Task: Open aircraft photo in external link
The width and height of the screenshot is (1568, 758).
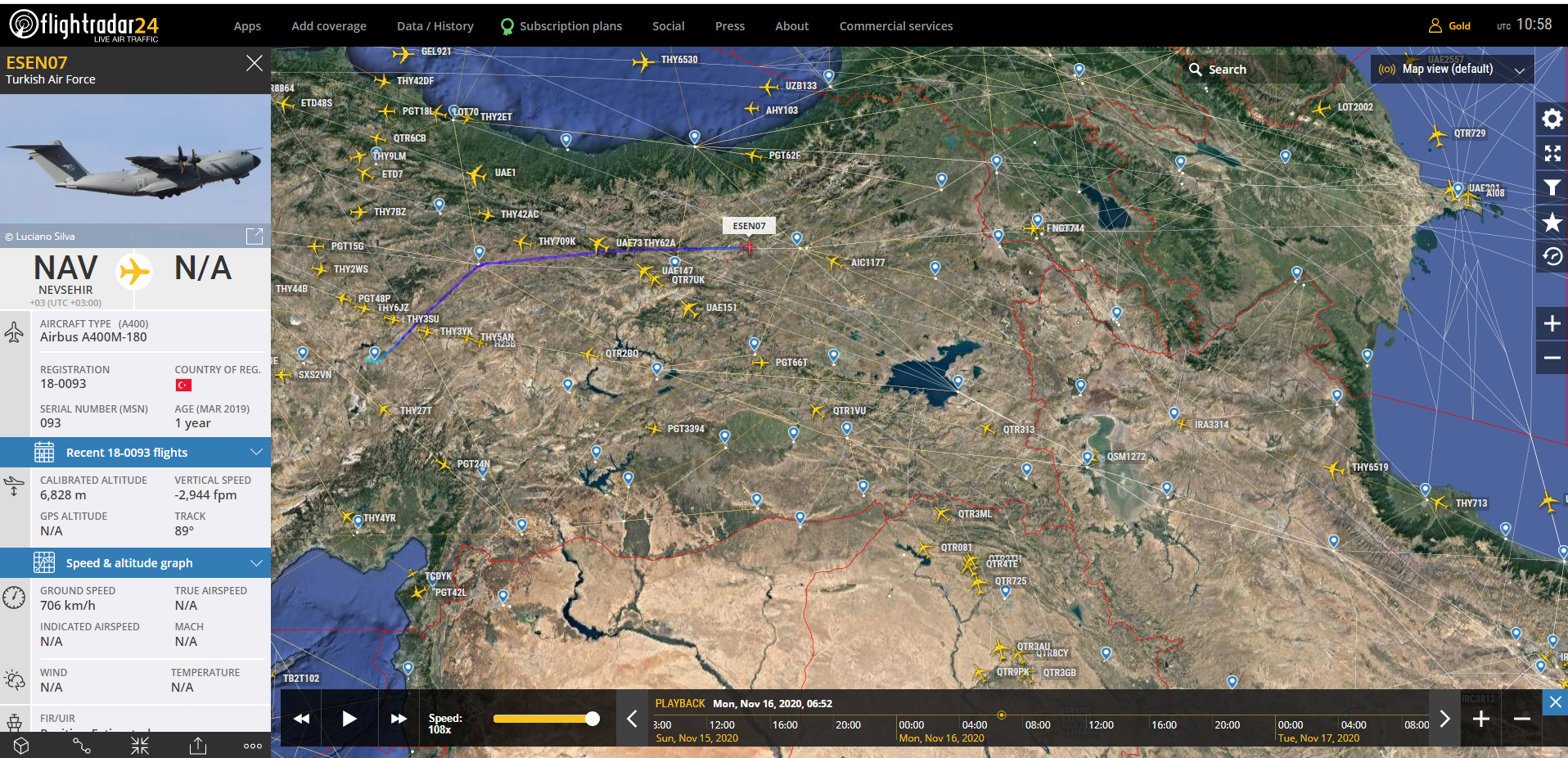Action: coord(255,237)
